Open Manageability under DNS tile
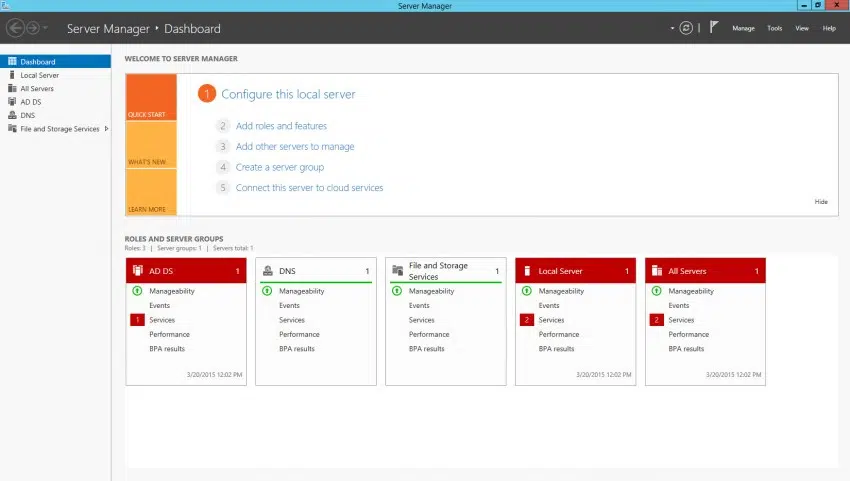Screen dimensions: 850x481 pyautogui.click(x=301, y=291)
